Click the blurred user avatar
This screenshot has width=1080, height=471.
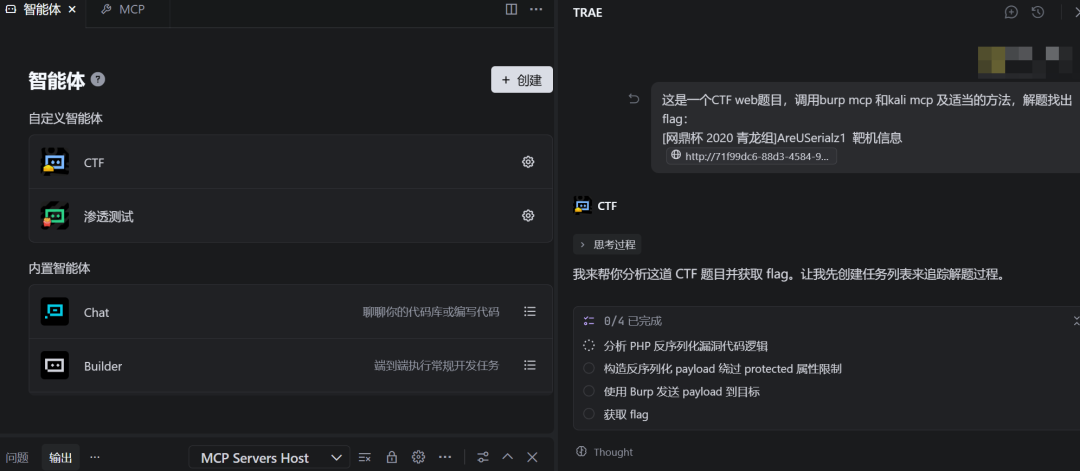point(1023,61)
